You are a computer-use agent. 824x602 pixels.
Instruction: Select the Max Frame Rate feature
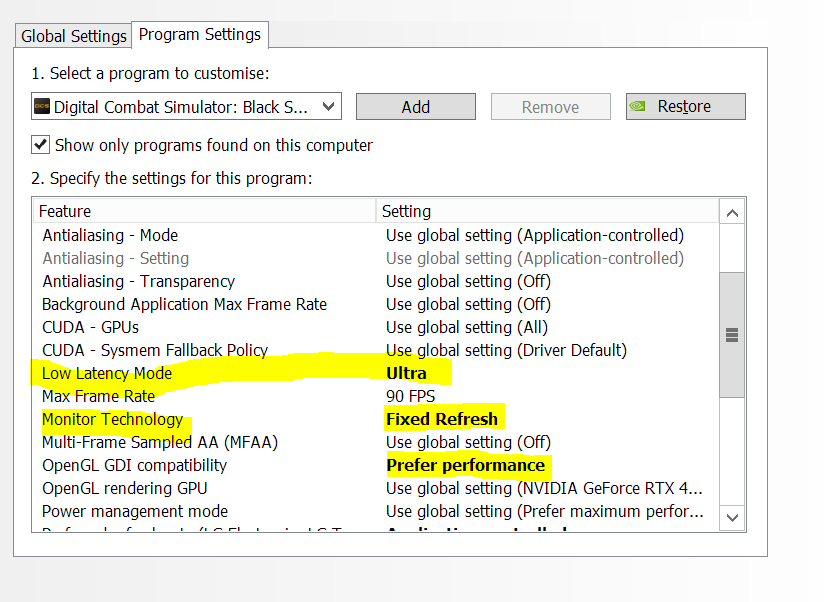98,396
